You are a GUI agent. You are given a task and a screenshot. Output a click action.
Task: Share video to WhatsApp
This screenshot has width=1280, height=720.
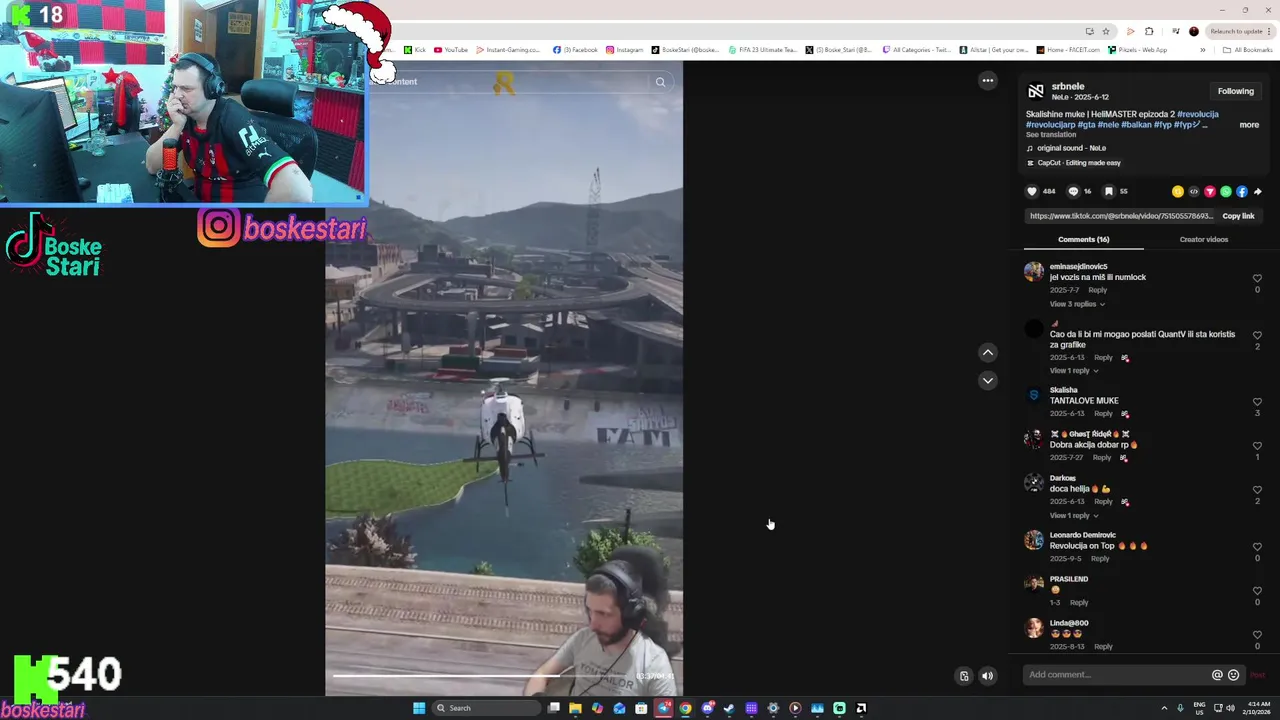pyautogui.click(x=1226, y=191)
